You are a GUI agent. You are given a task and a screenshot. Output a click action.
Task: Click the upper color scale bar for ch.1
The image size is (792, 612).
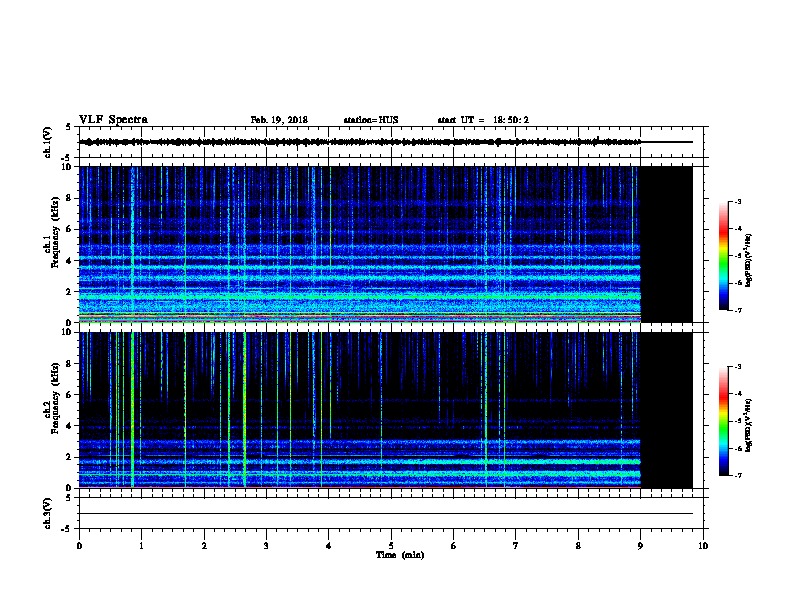click(x=724, y=256)
